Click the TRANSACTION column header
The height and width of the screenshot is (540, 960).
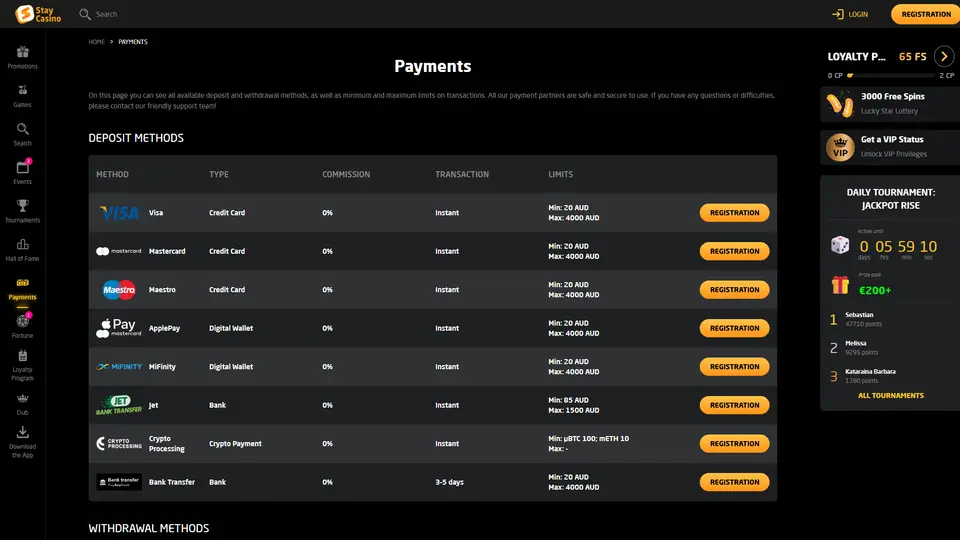tap(462, 174)
